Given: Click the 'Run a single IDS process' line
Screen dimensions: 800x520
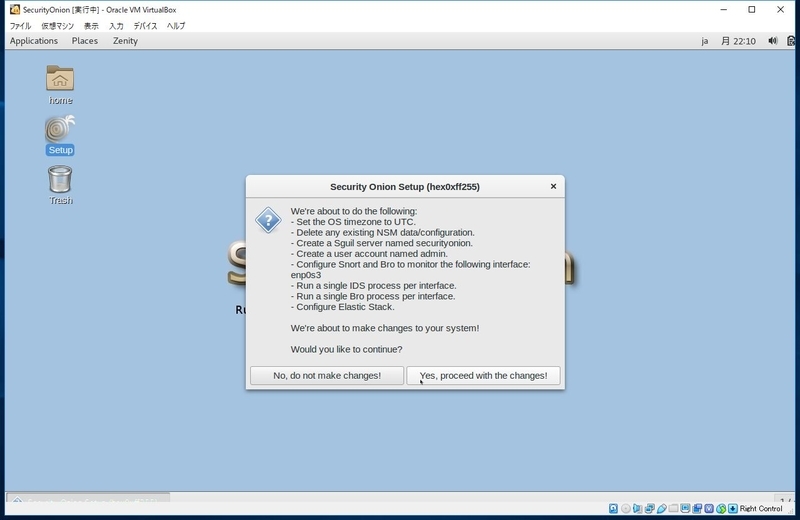Looking at the screenshot, I should (x=373, y=285).
